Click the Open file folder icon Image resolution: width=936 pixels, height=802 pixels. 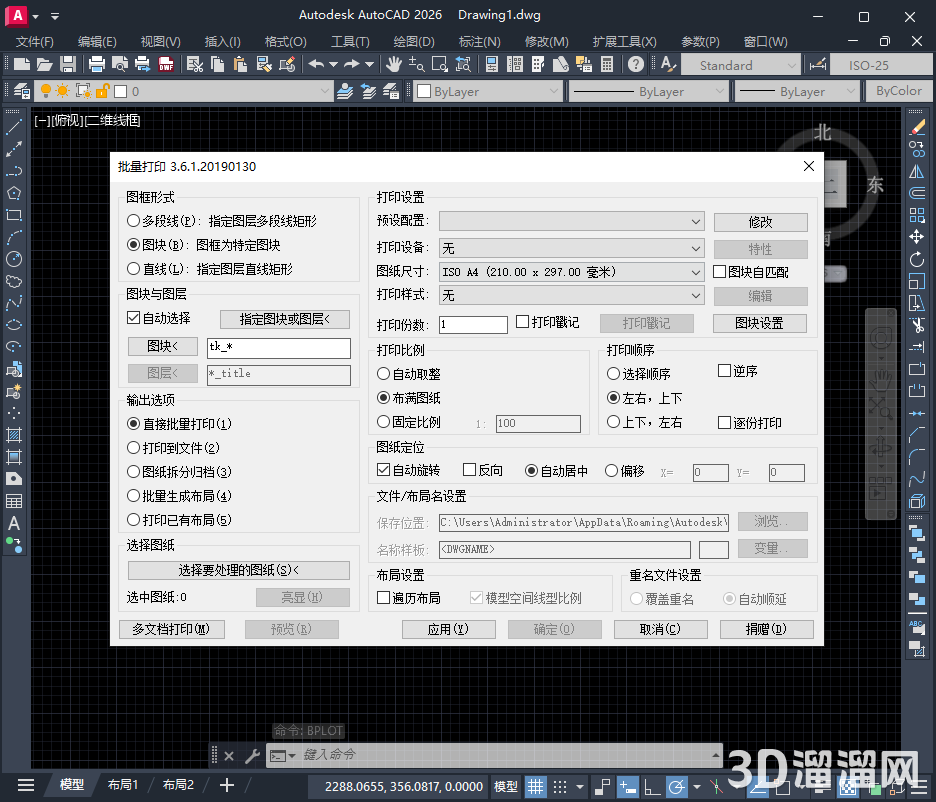44,64
